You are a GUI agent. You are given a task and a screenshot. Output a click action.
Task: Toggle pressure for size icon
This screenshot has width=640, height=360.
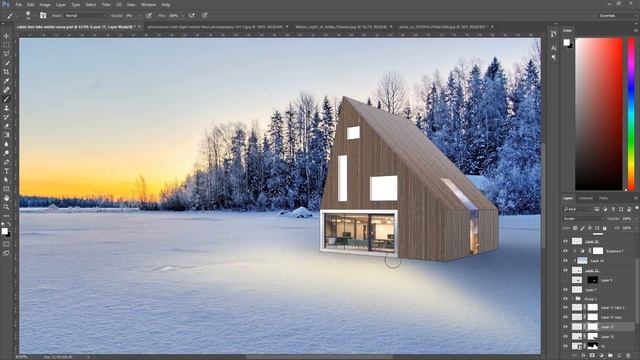204,16
